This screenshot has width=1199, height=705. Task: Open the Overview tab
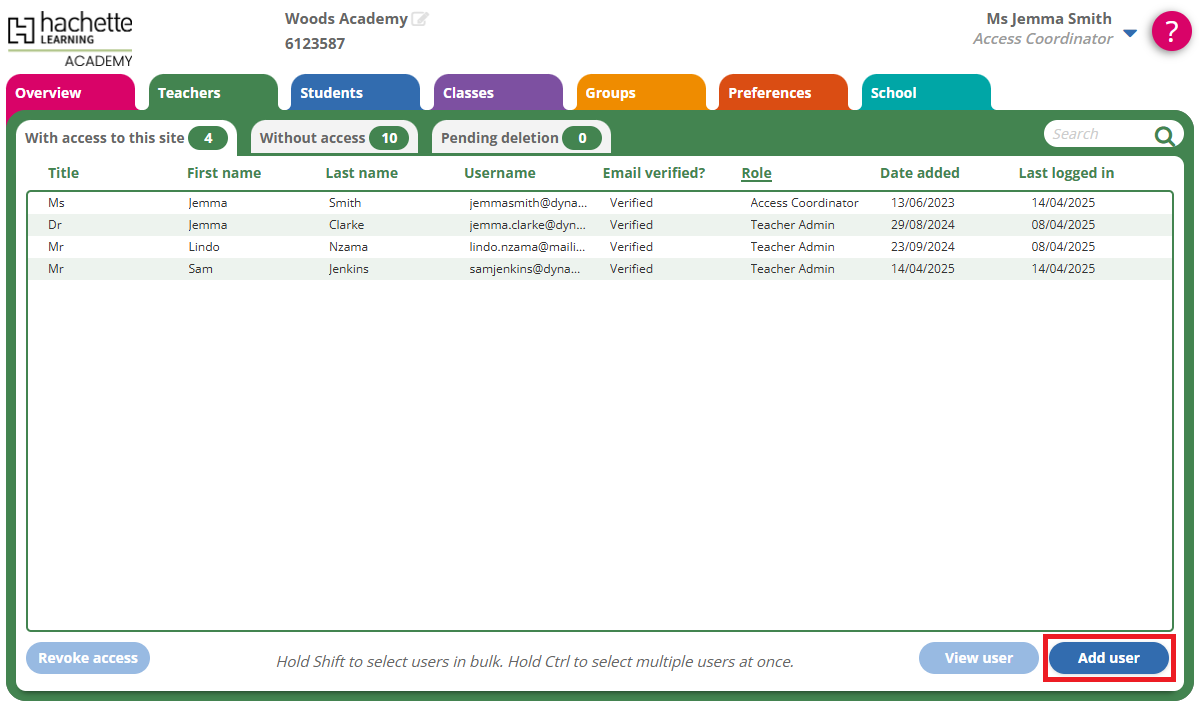69,93
